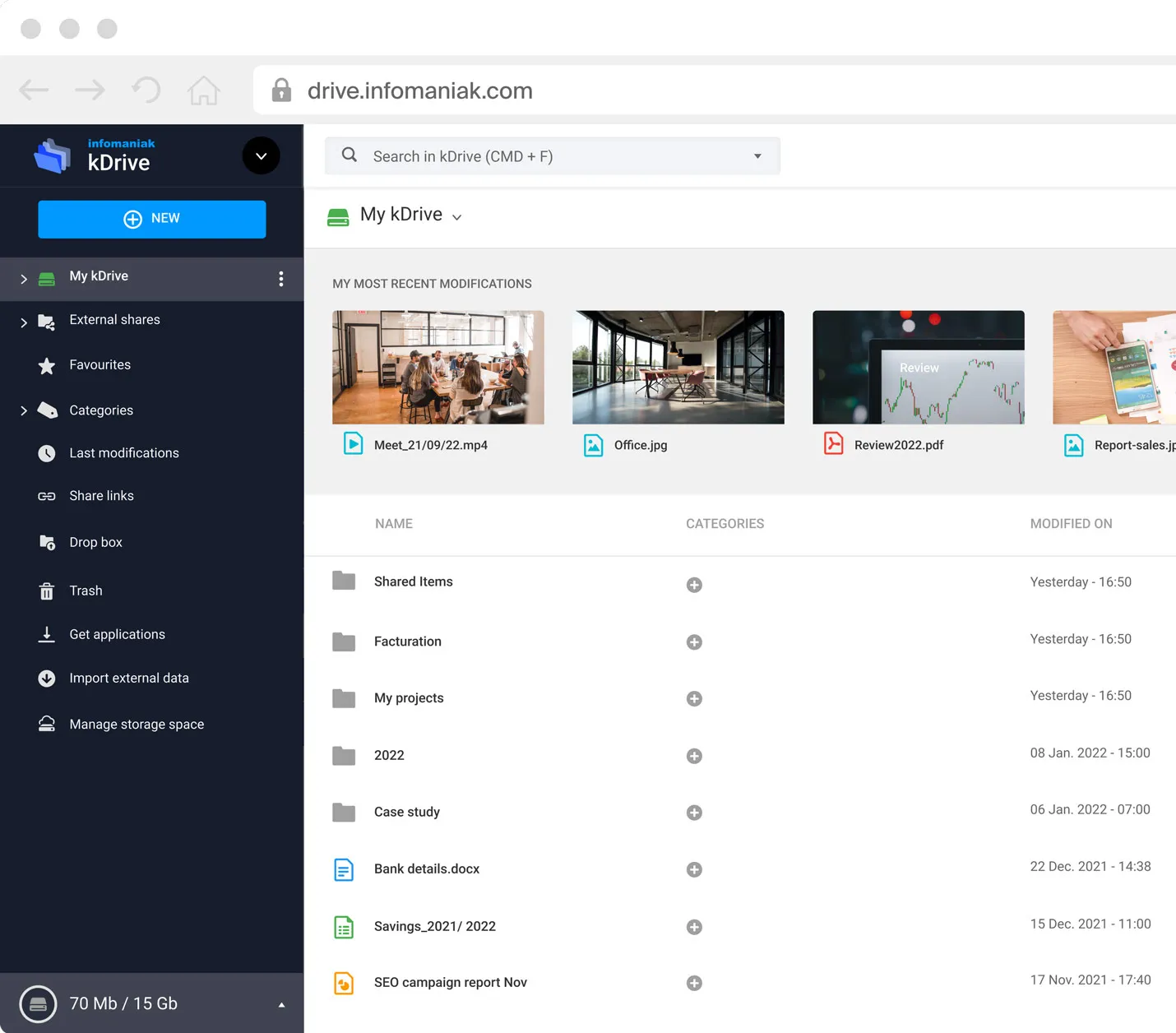
Task: Click the Import external data icon
Action: pos(47,679)
